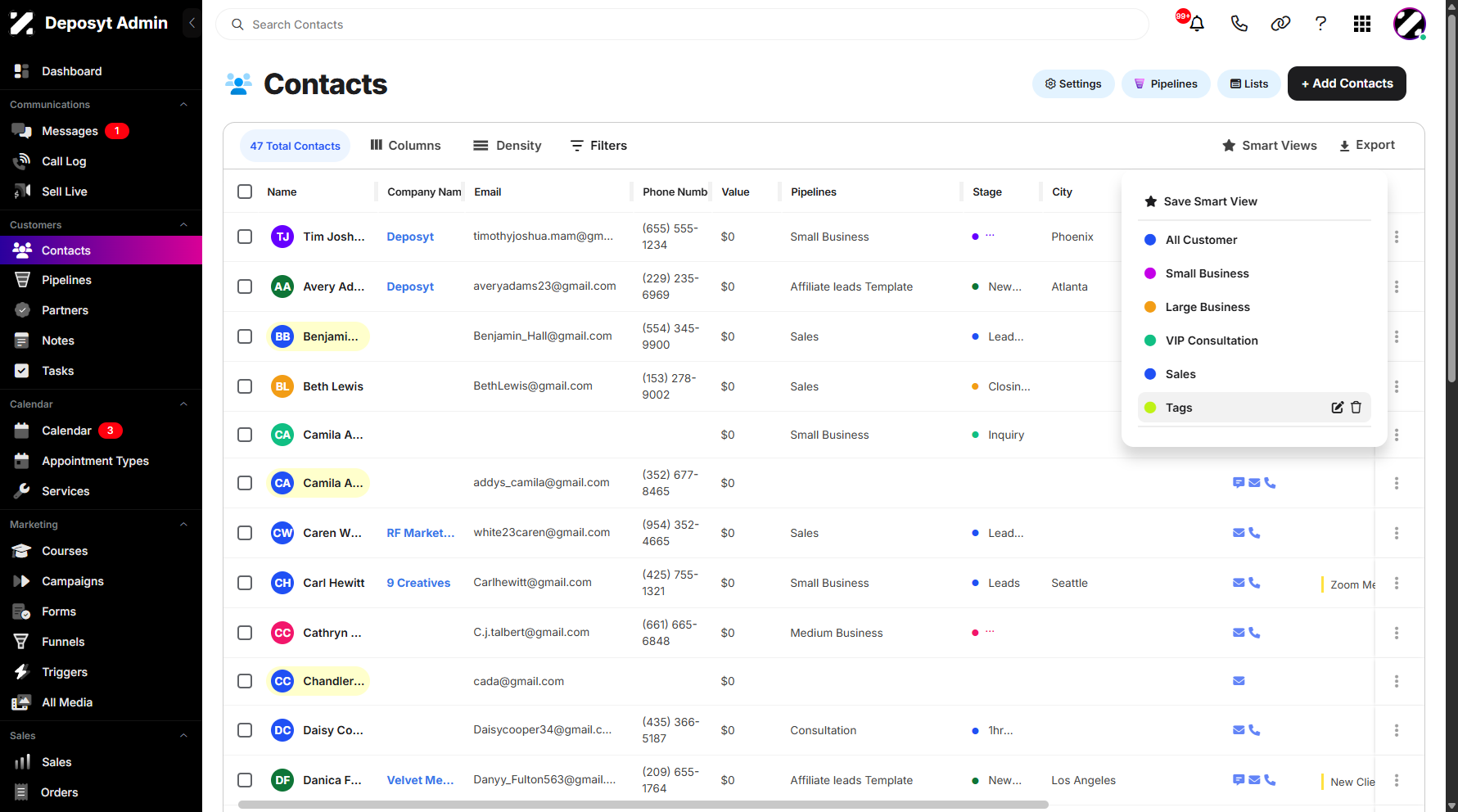Click the Add Contacts button
Image resolution: width=1458 pixels, height=812 pixels.
click(x=1347, y=83)
